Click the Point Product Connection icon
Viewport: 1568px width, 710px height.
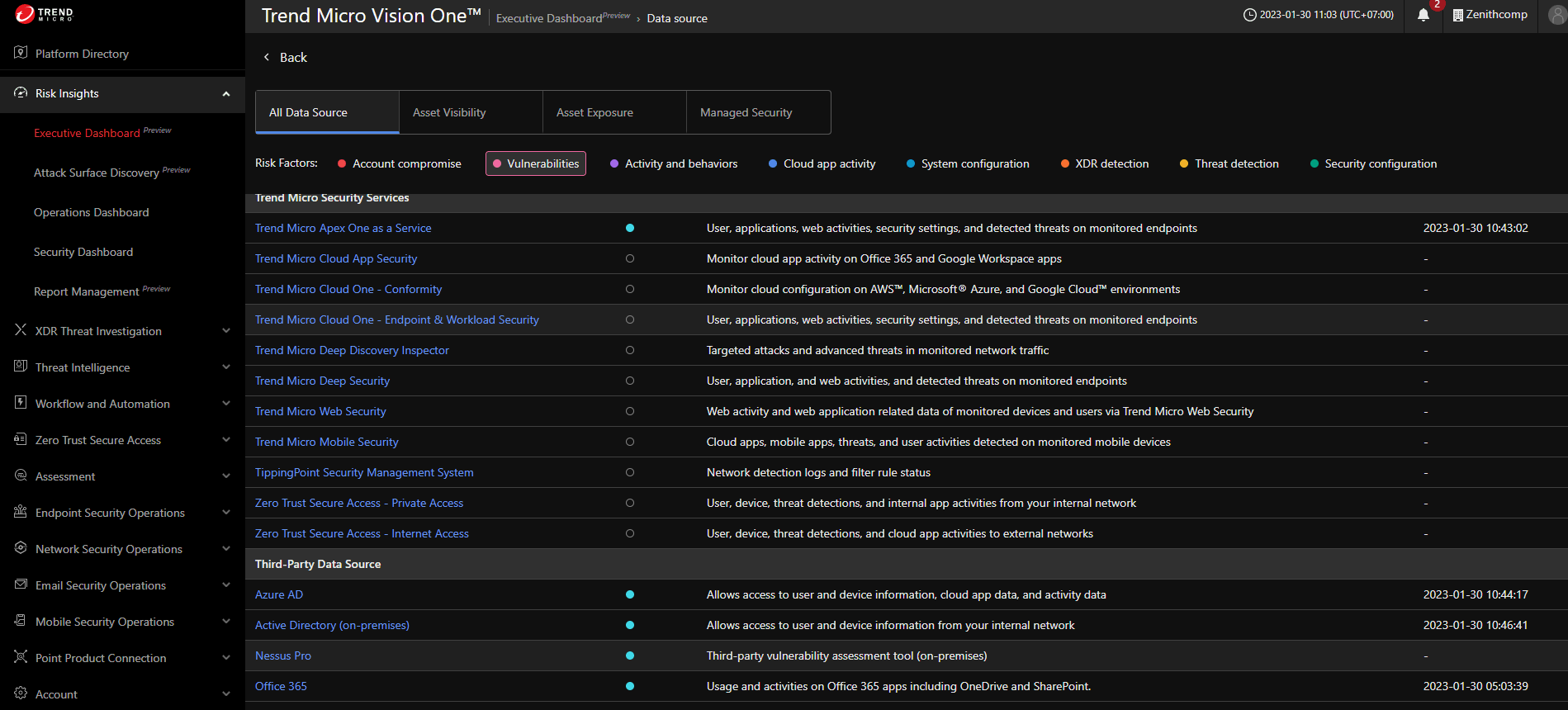21,657
